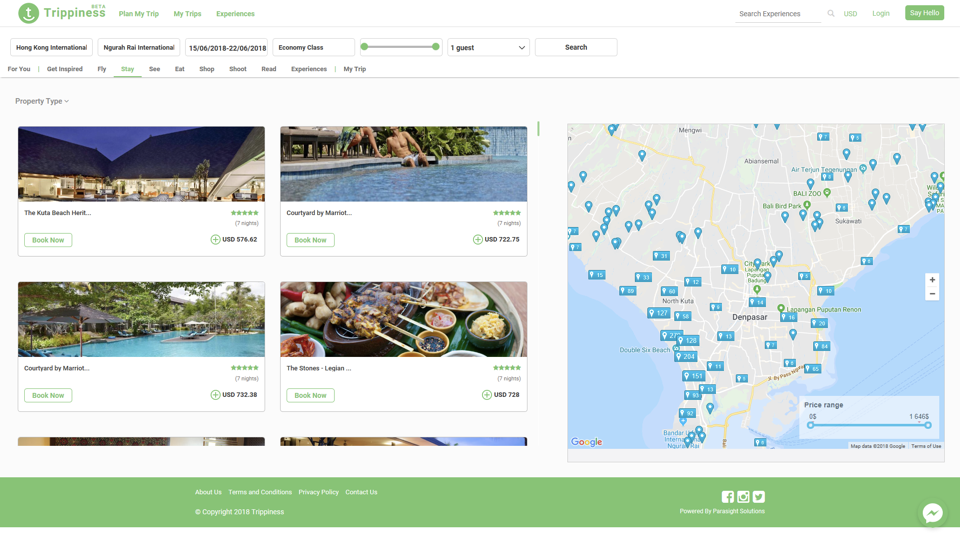Click the Login link
This screenshot has height=540, width=960.
880,13
